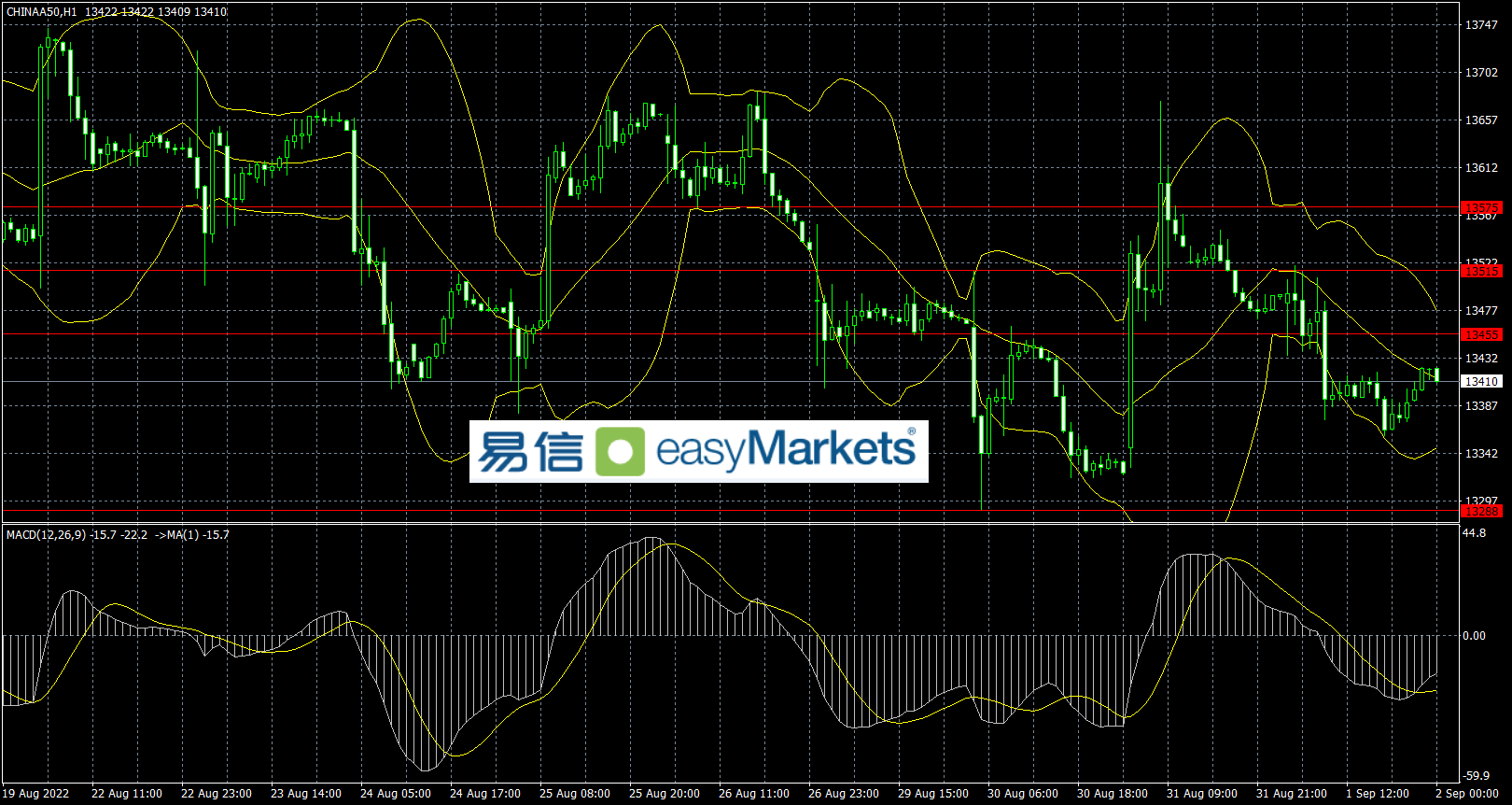Click the 29 Aug 15:00 time label
The image size is (1512, 805).
tap(933, 794)
